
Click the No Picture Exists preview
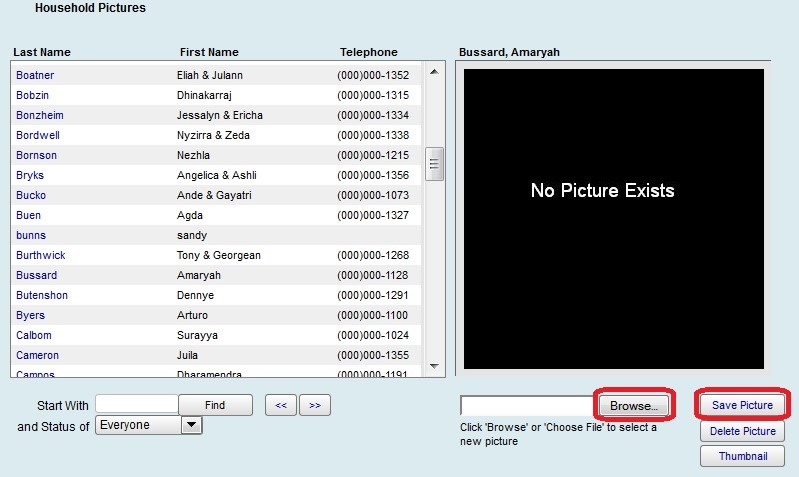[x=614, y=219]
